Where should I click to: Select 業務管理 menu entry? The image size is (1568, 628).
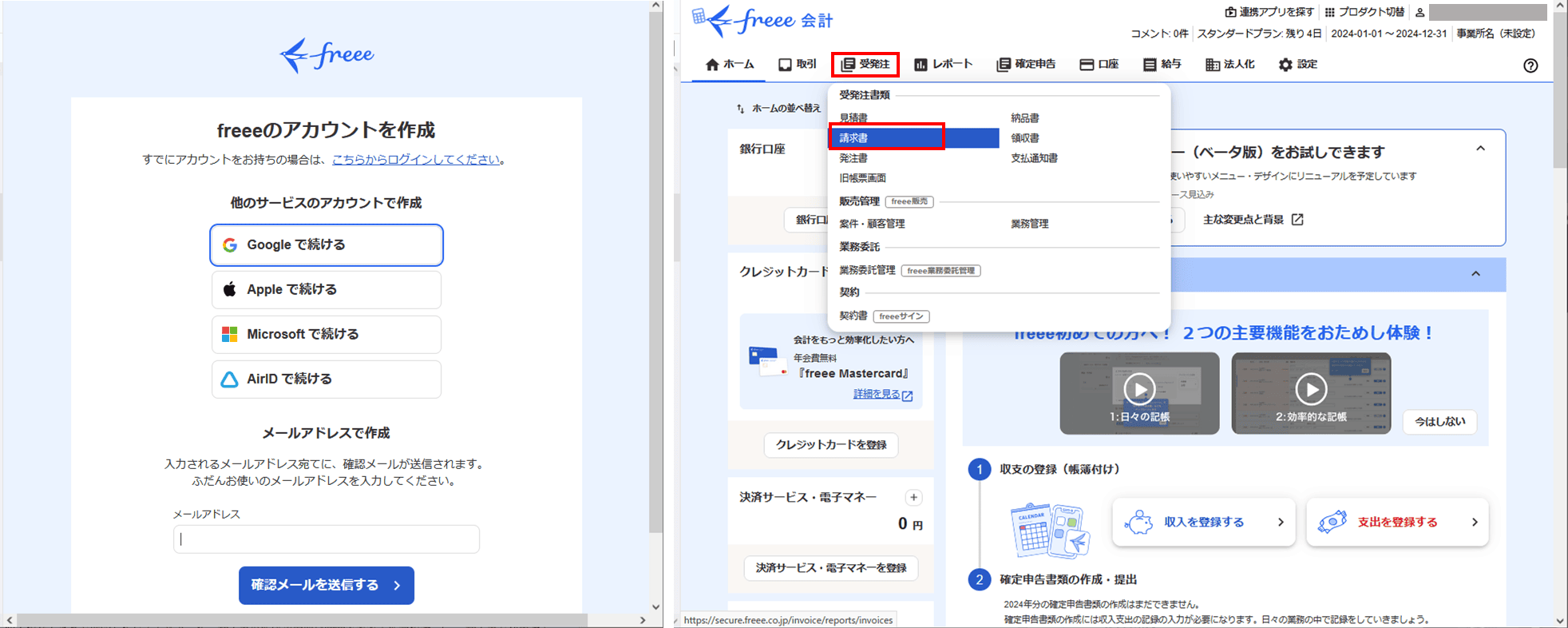1030,224
